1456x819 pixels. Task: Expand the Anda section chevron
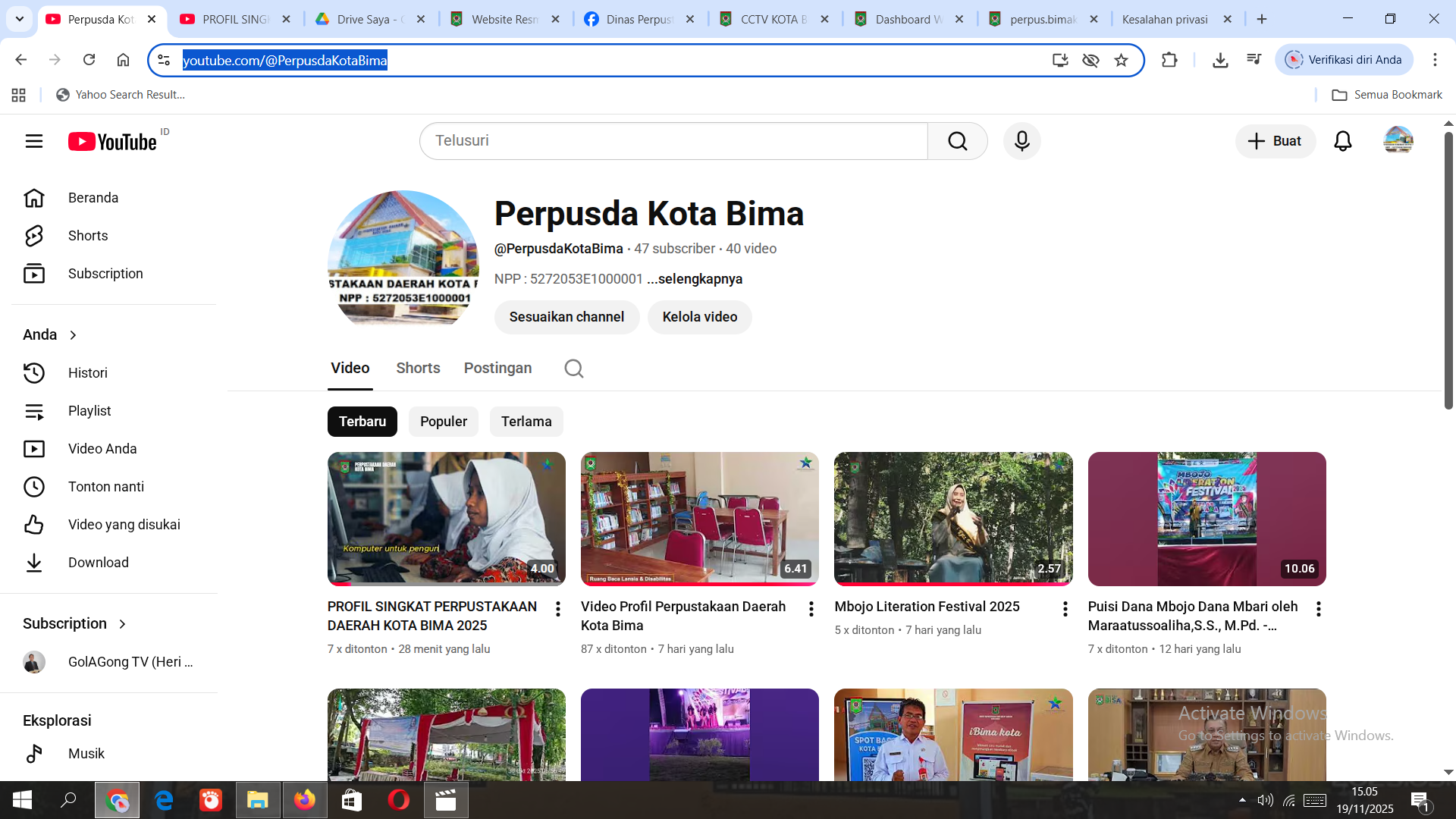pos(74,335)
